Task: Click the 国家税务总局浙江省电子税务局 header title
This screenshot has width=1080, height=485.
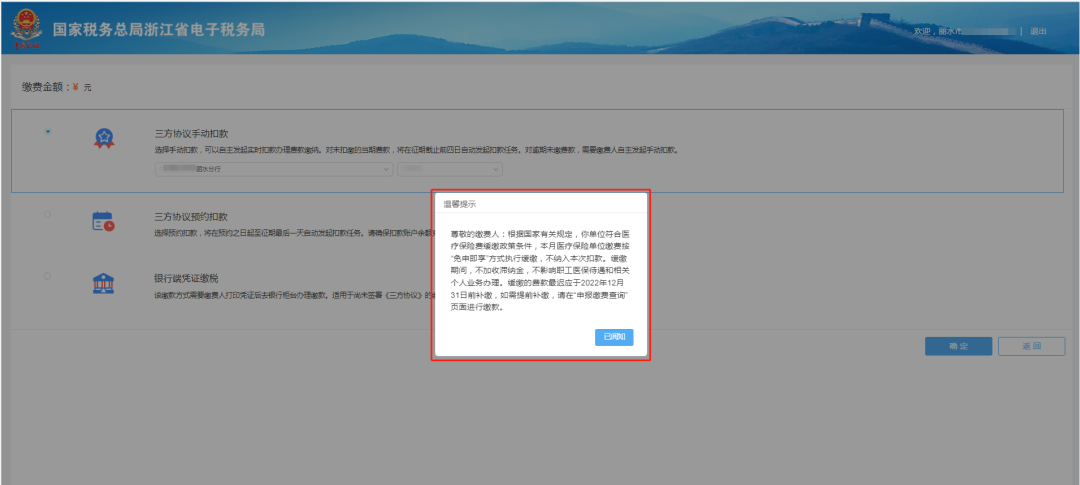Action: click(158, 30)
